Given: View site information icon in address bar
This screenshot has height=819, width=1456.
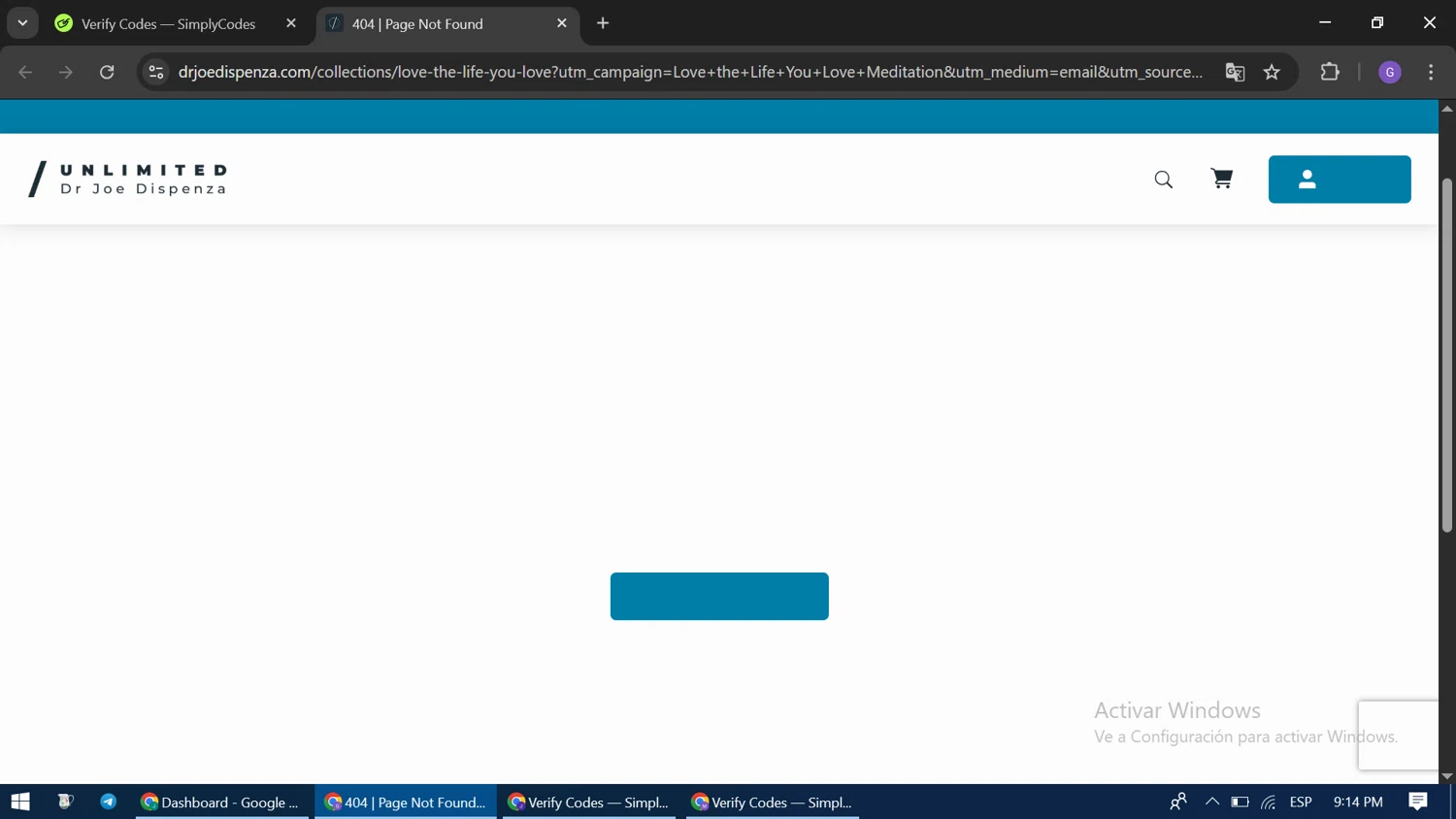Looking at the screenshot, I should pos(156,72).
